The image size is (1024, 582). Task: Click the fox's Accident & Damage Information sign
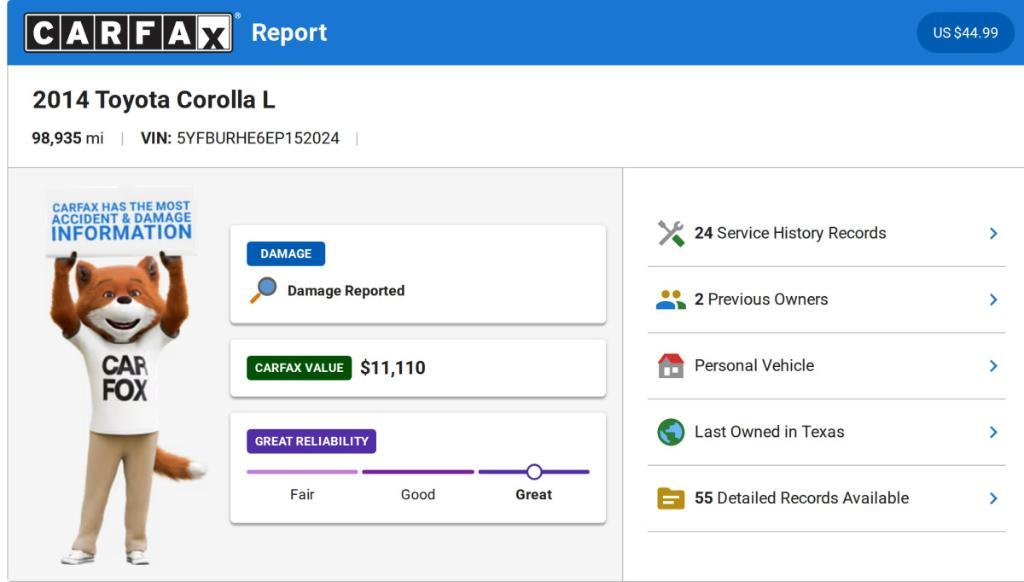[x=121, y=221]
